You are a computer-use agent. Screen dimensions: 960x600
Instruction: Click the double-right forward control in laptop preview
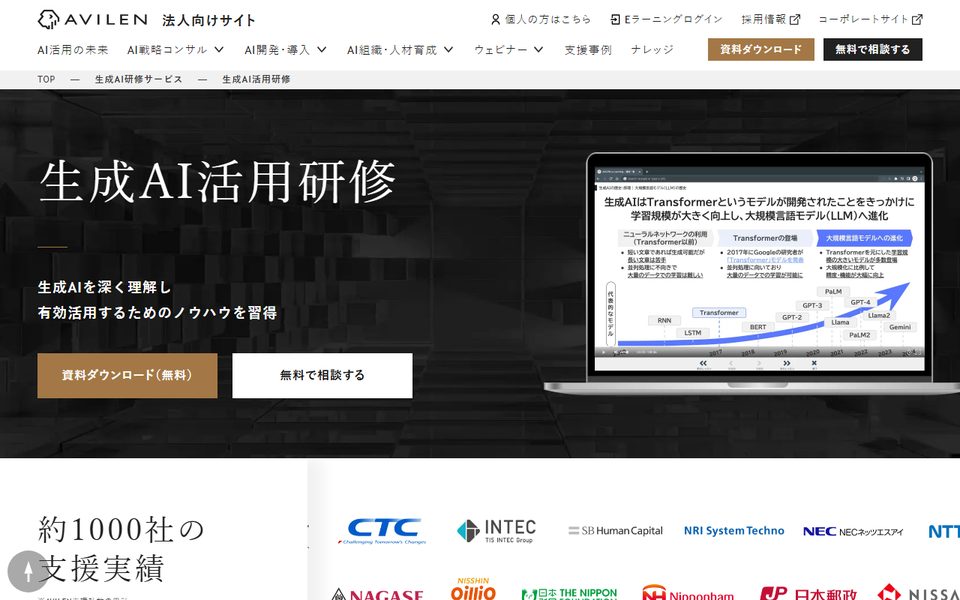(787, 364)
